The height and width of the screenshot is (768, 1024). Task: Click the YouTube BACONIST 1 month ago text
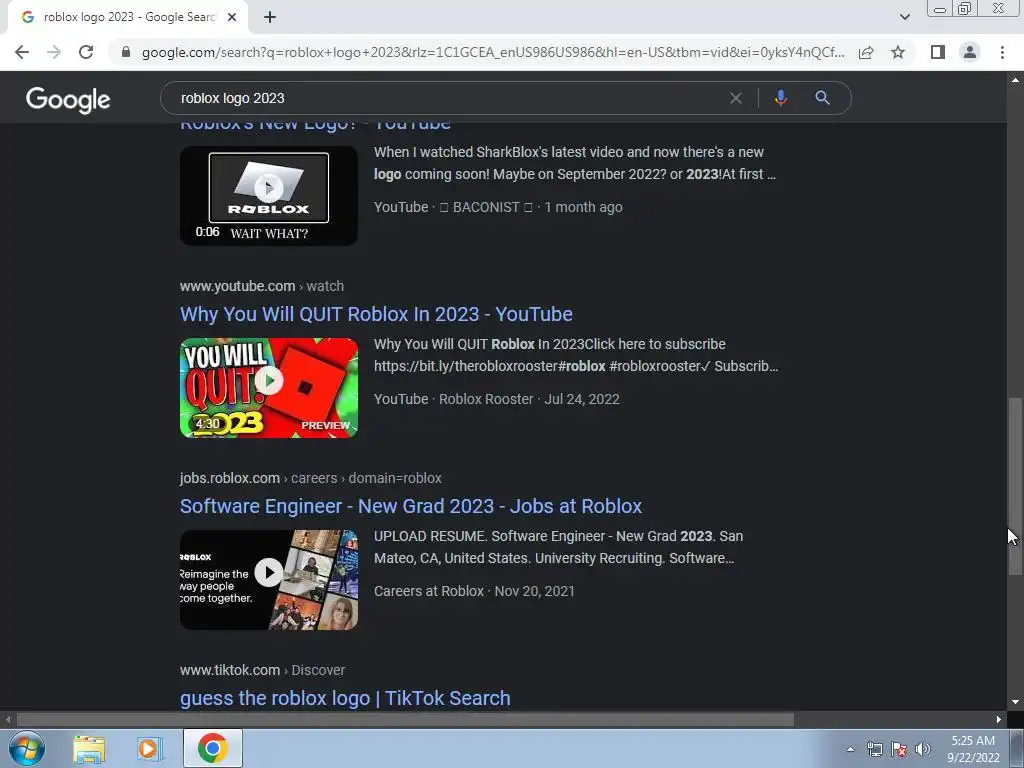(x=498, y=207)
